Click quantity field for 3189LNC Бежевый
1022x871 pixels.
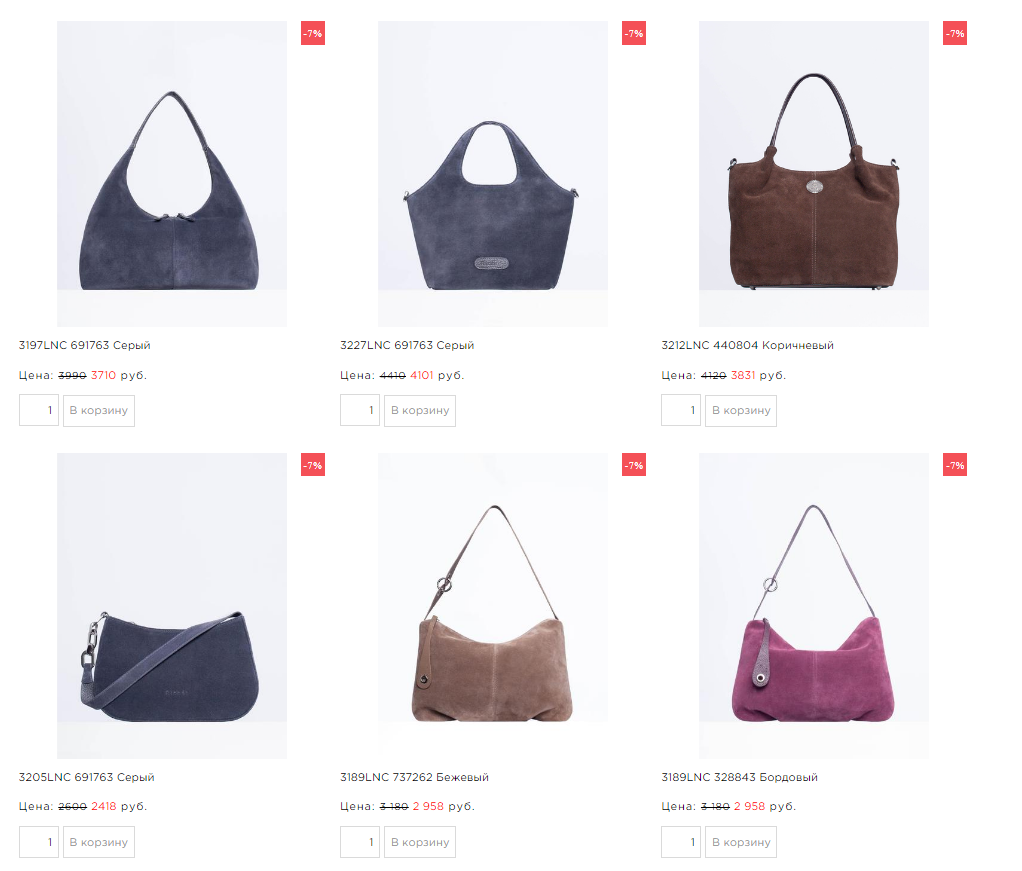point(360,842)
